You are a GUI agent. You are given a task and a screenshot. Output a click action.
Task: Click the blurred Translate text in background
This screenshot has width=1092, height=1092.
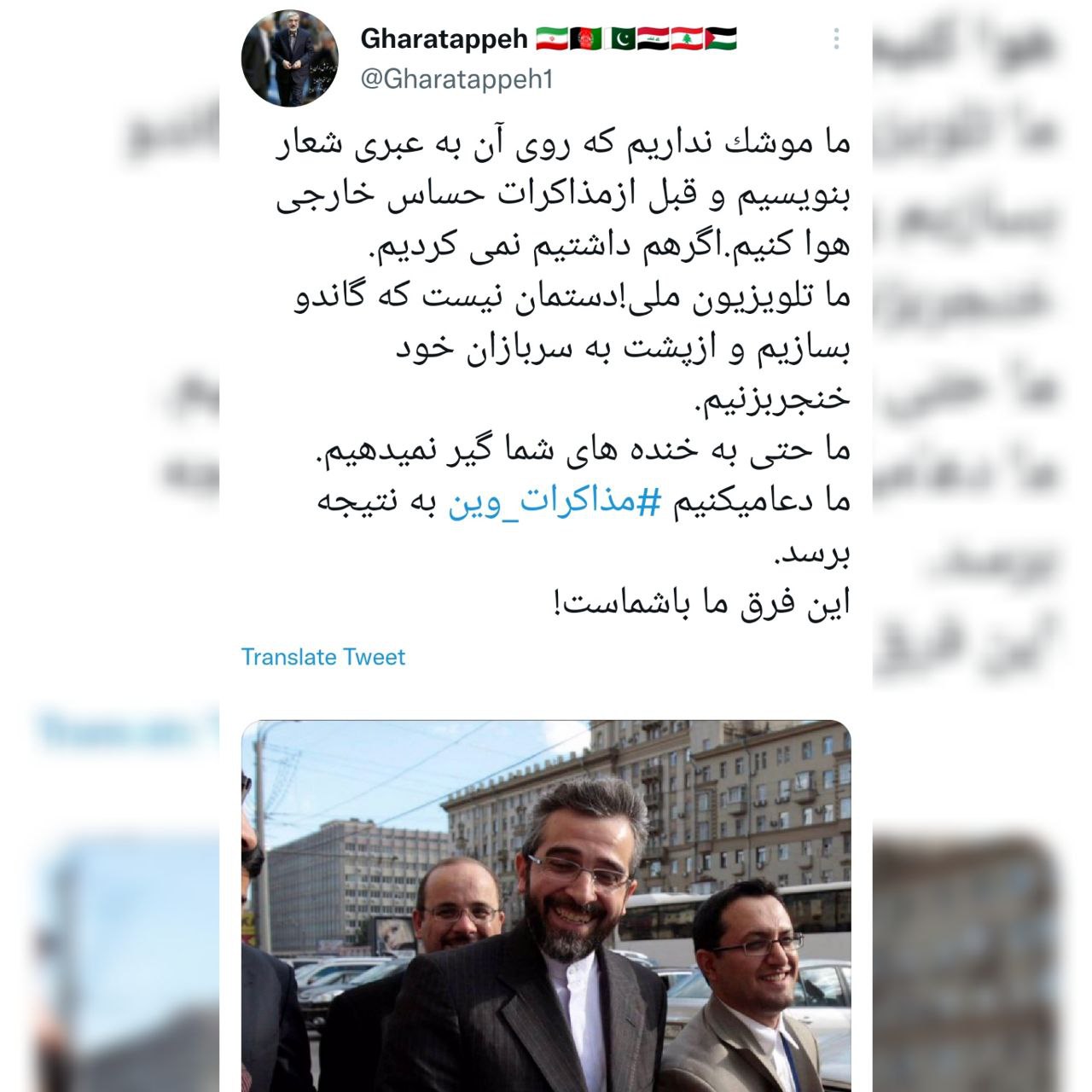tap(119, 731)
